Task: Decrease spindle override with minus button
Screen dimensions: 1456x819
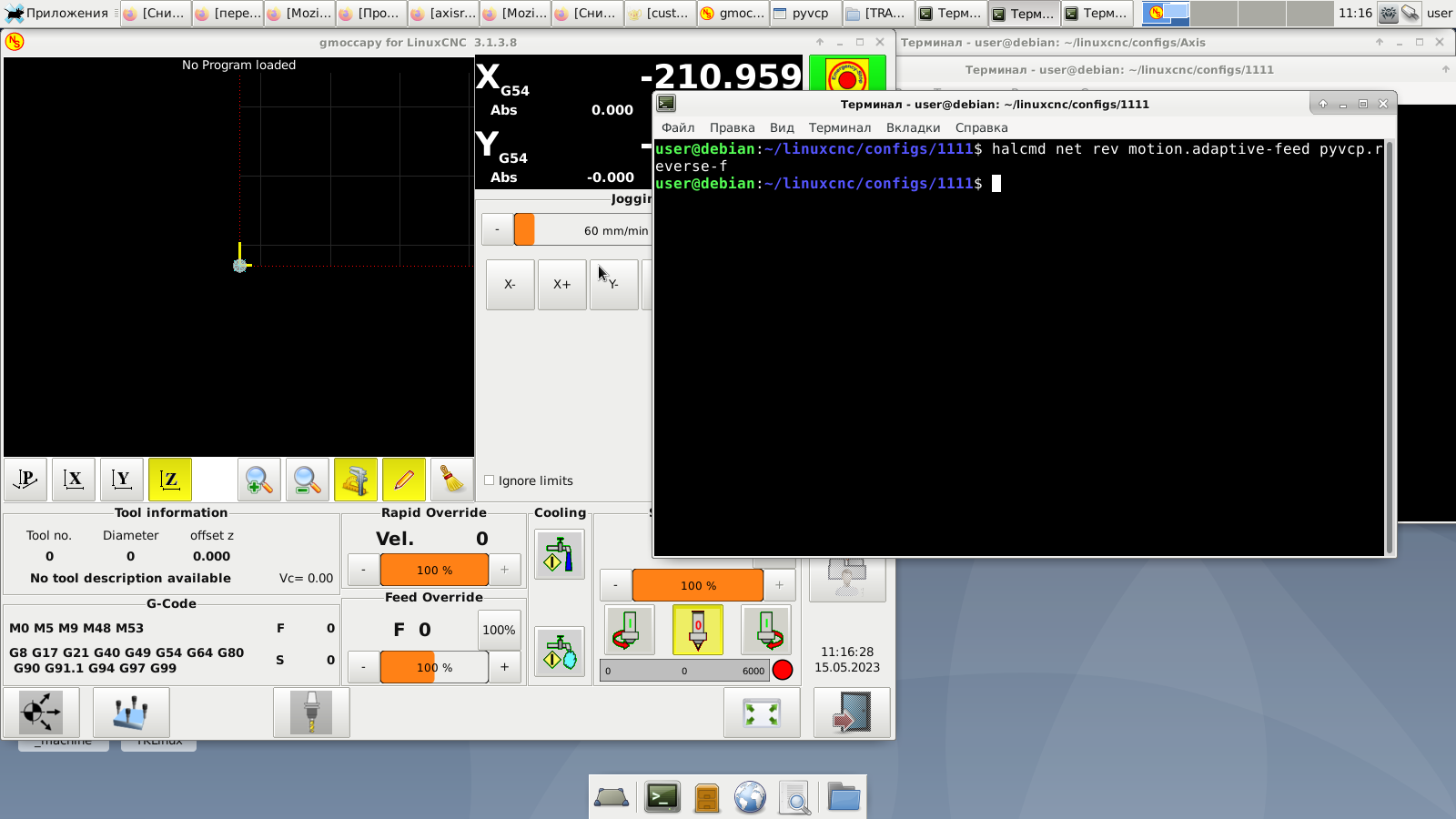Action: [615, 585]
